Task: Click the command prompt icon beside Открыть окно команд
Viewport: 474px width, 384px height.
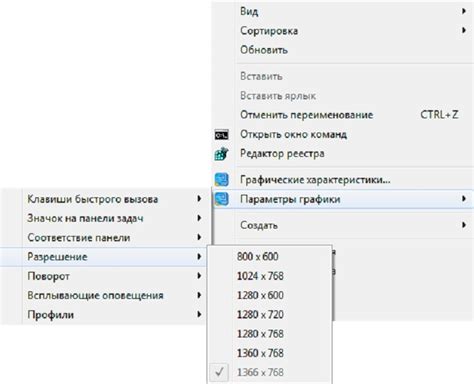Action: click(222, 135)
